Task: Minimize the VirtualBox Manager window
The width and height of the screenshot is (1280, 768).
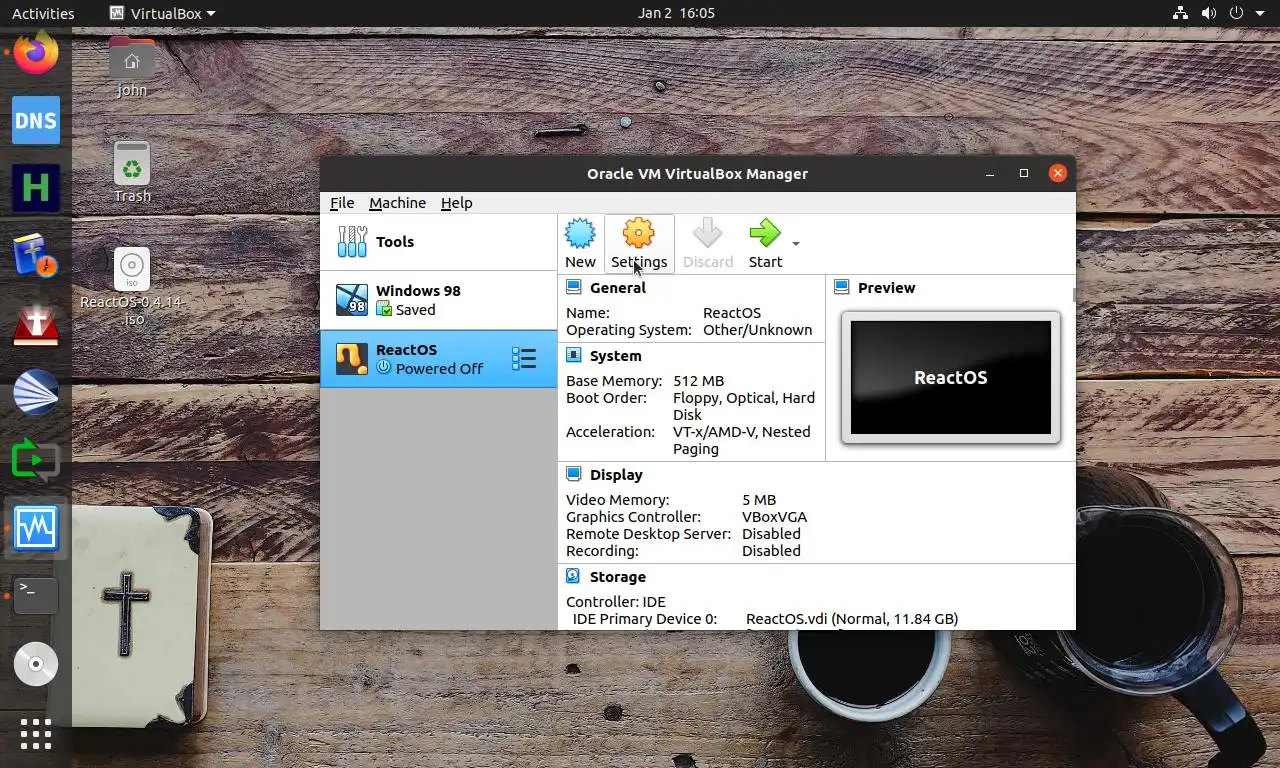Action: click(990, 173)
